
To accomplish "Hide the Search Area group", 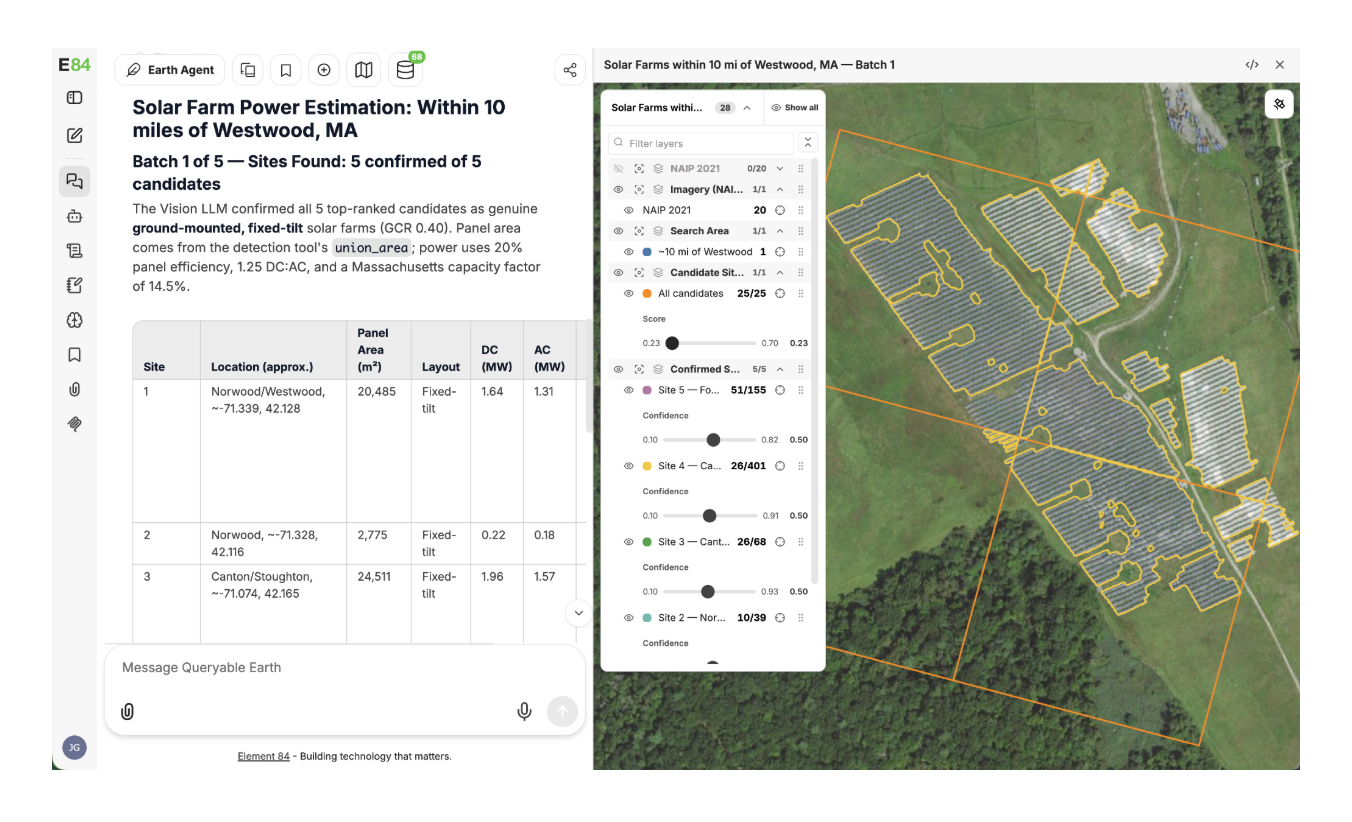I will coord(618,231).
